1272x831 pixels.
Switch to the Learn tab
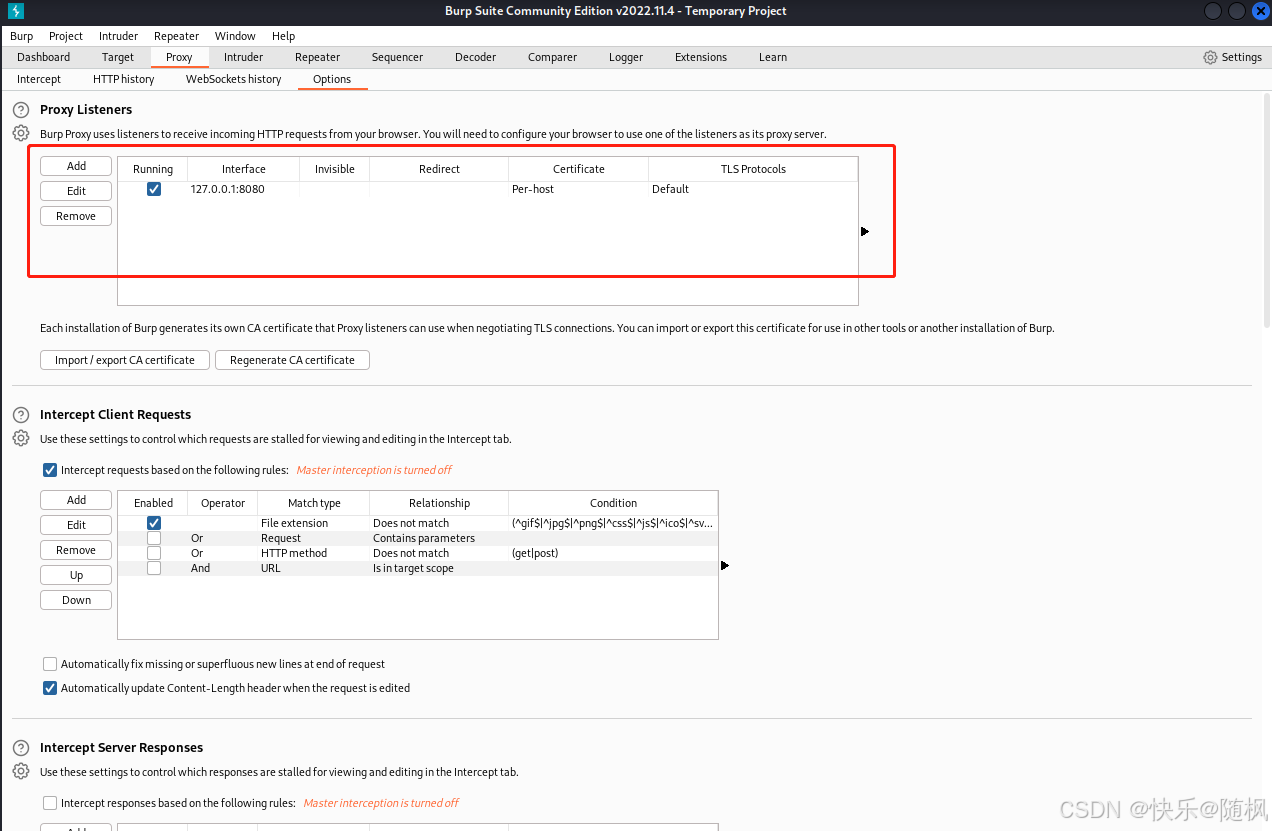(772, 57)
